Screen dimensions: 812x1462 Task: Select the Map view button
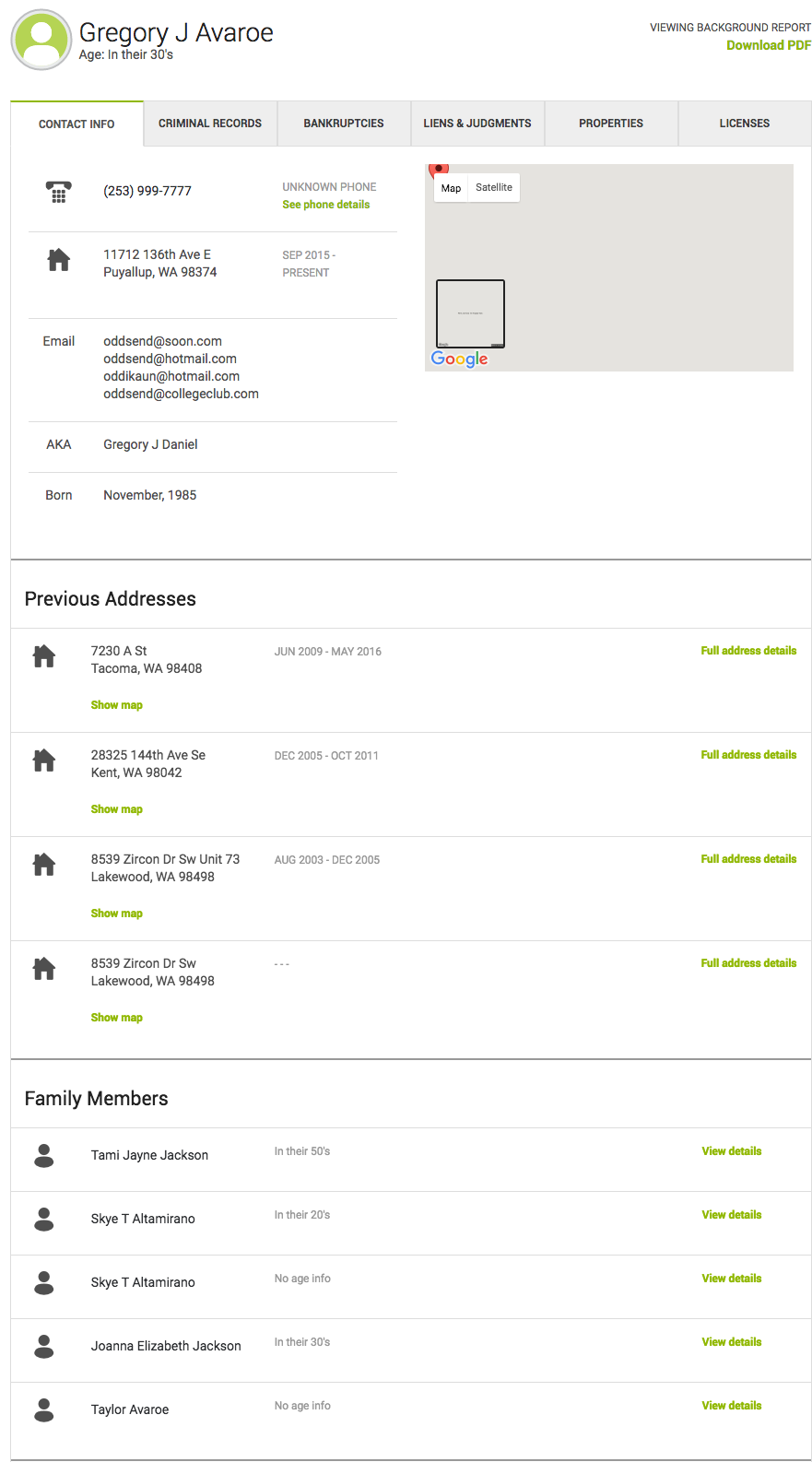451,187
